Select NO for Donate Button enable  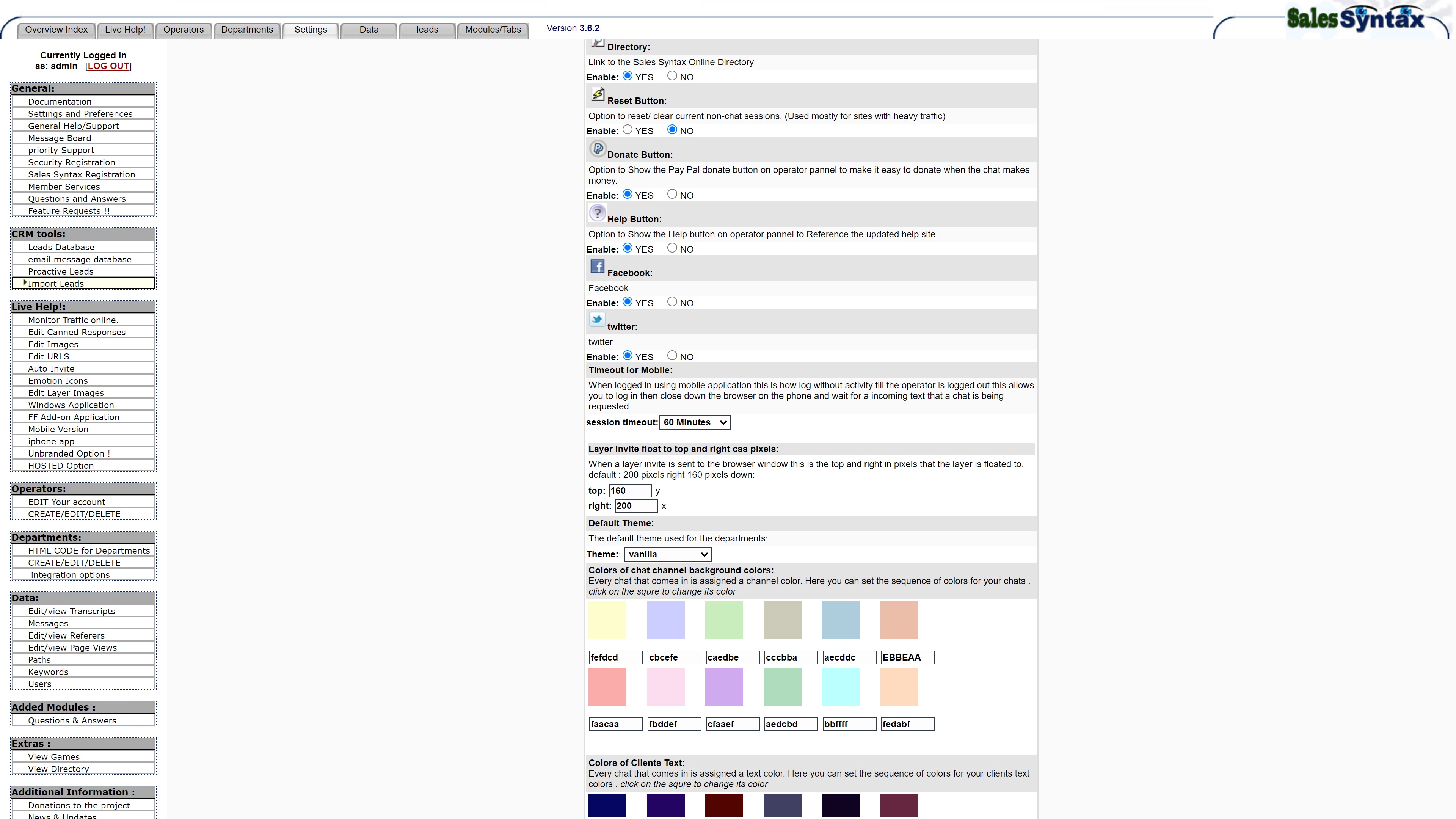pyautogui.click(x=672, y=194)
